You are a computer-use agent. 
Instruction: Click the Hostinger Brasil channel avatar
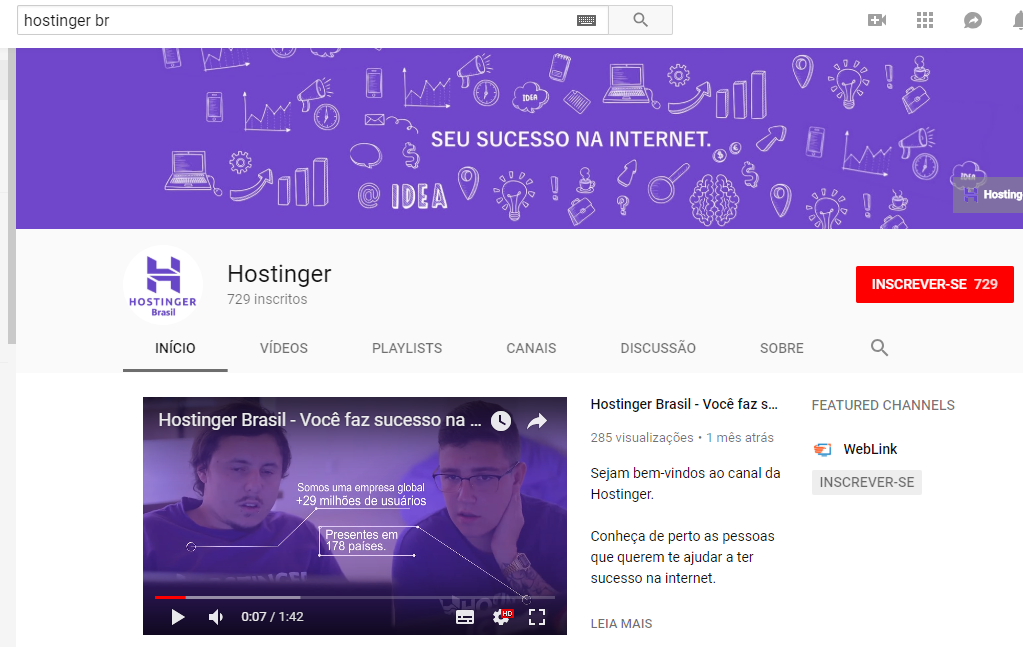[x=162, y=285]
